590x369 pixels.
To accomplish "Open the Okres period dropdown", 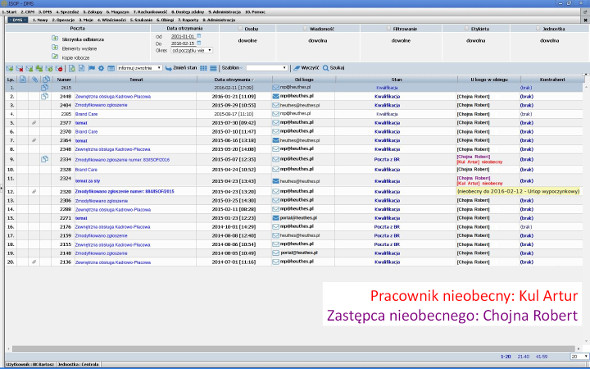I will [x=192, y=50].
